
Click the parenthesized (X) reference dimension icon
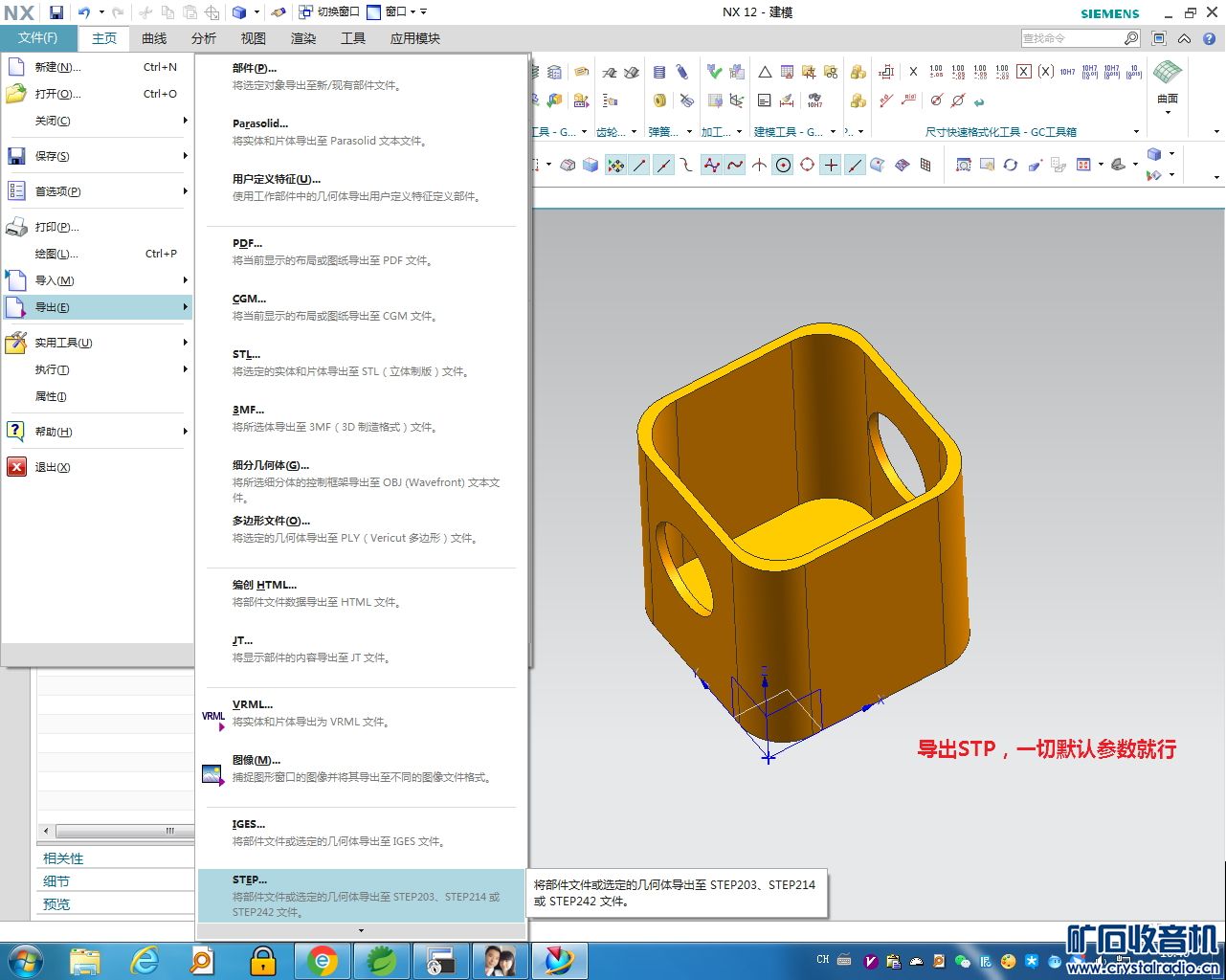[1046, 72]
